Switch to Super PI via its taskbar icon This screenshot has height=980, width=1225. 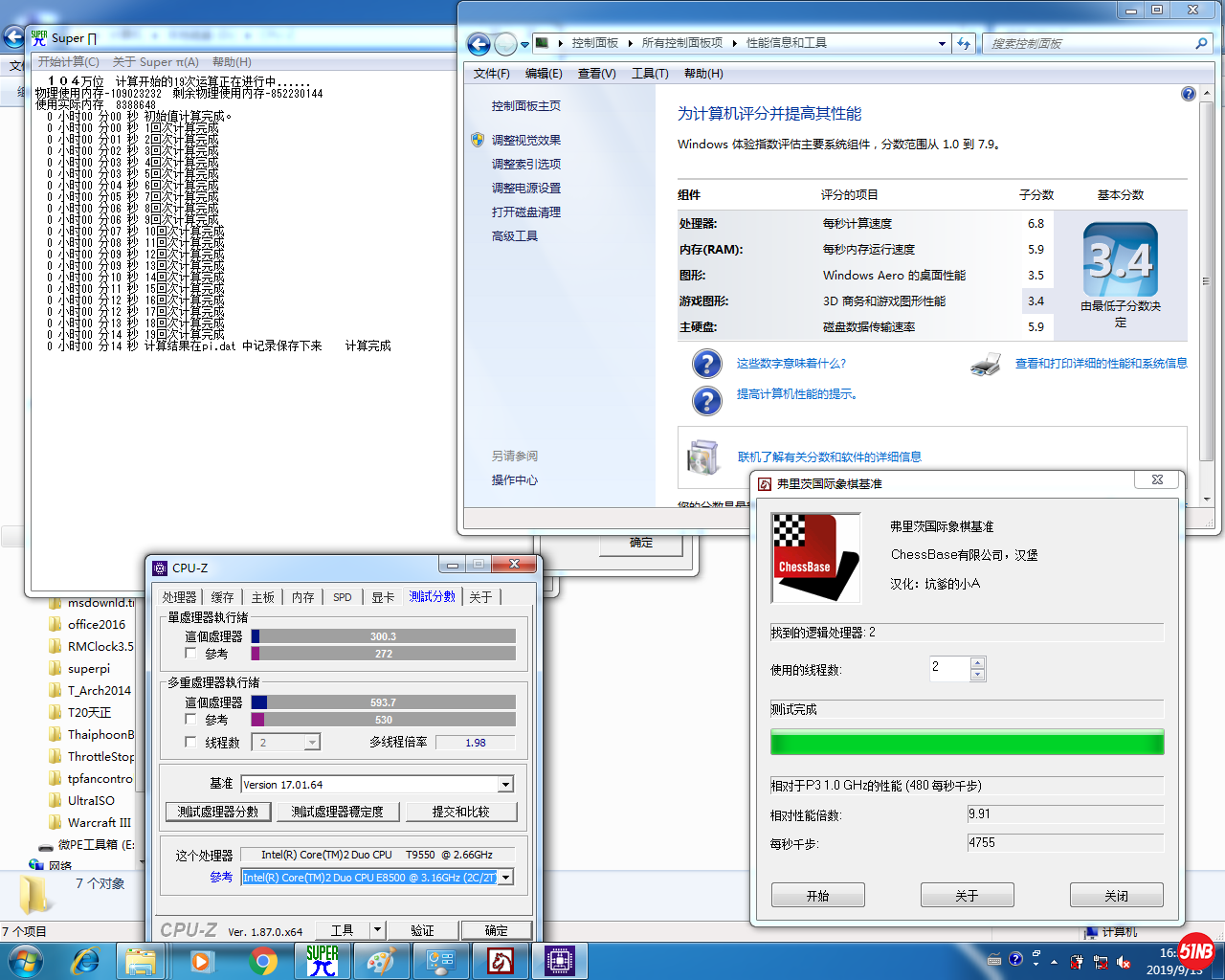(x=323, y=961)
